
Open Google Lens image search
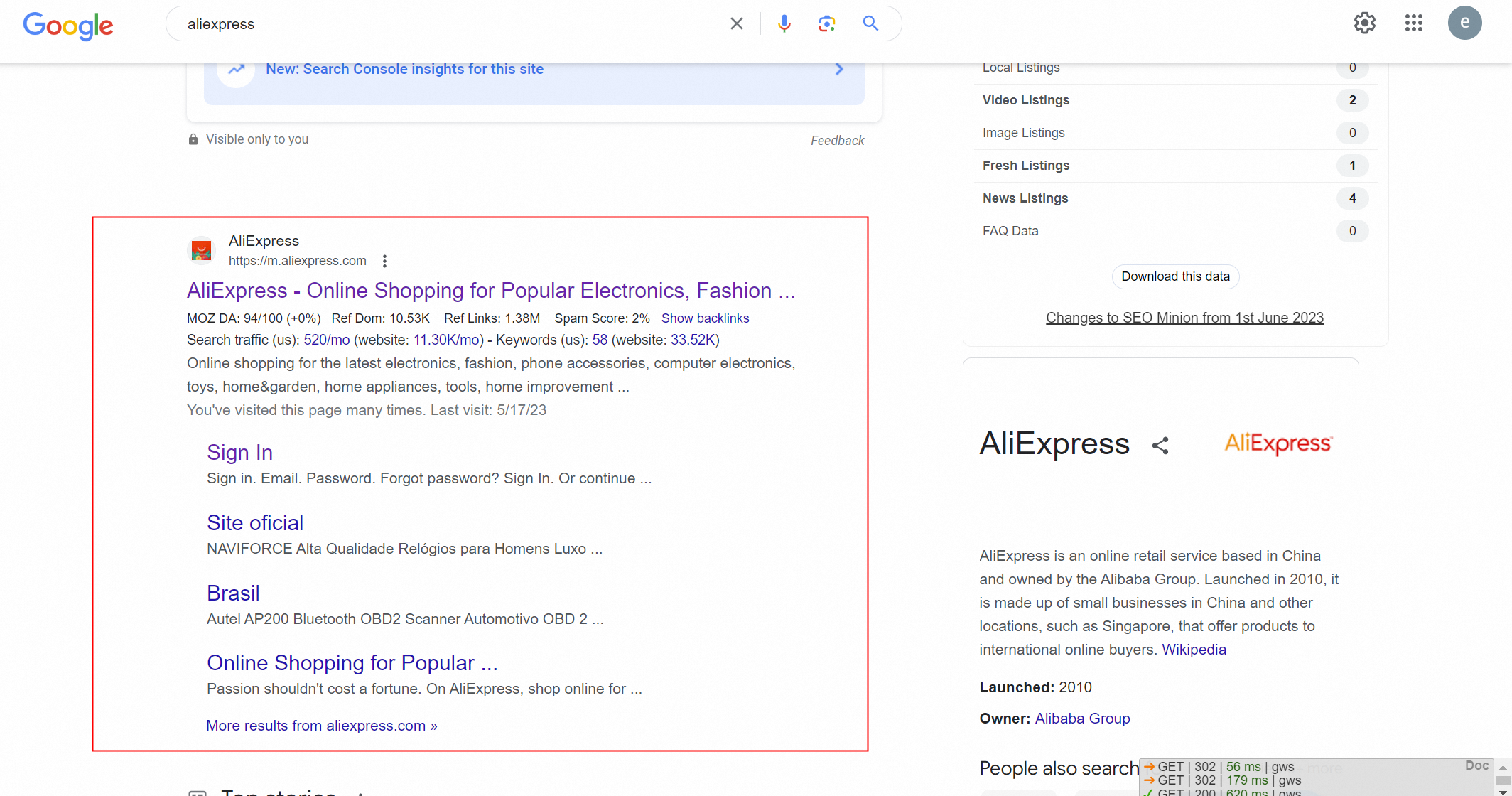(x=826, y=24)
